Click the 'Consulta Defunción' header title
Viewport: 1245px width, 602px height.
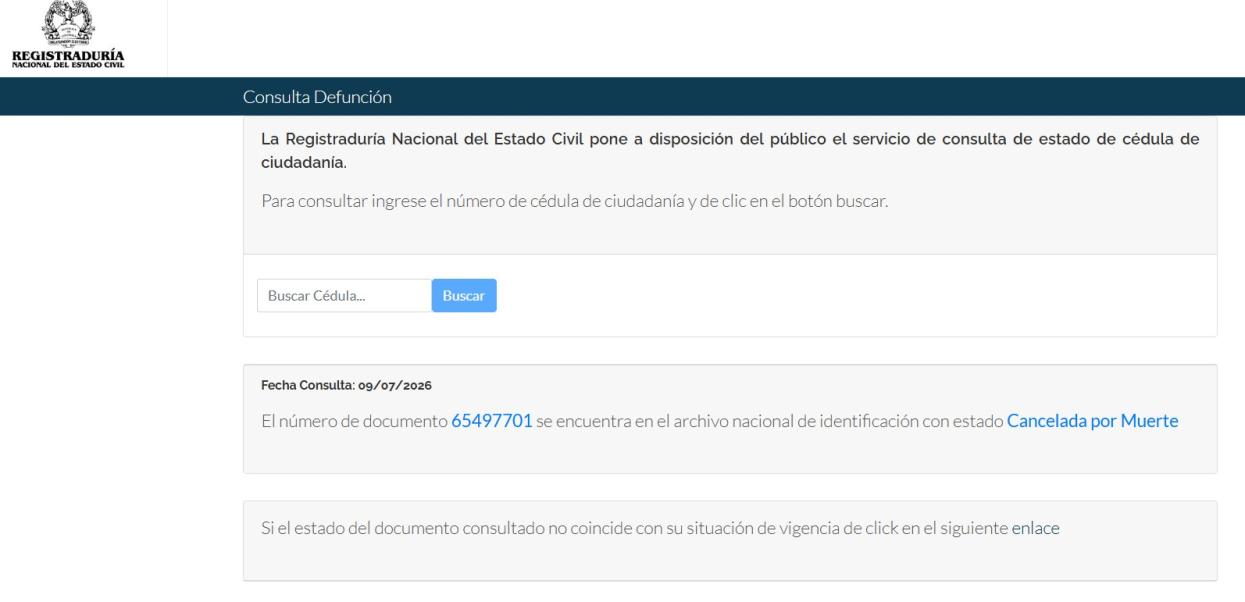pyautogui.click(x=317, y=97)
